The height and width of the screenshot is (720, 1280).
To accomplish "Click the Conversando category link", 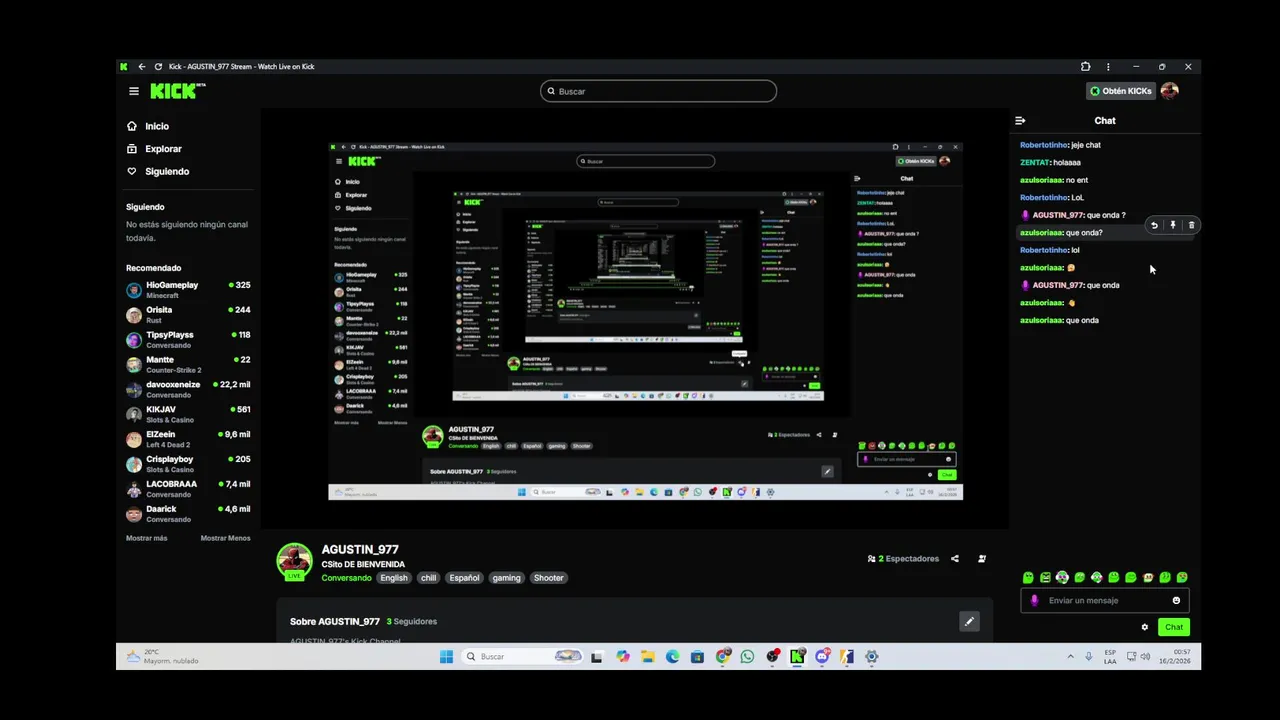I will pyautogui.click(x=346, y=578).
